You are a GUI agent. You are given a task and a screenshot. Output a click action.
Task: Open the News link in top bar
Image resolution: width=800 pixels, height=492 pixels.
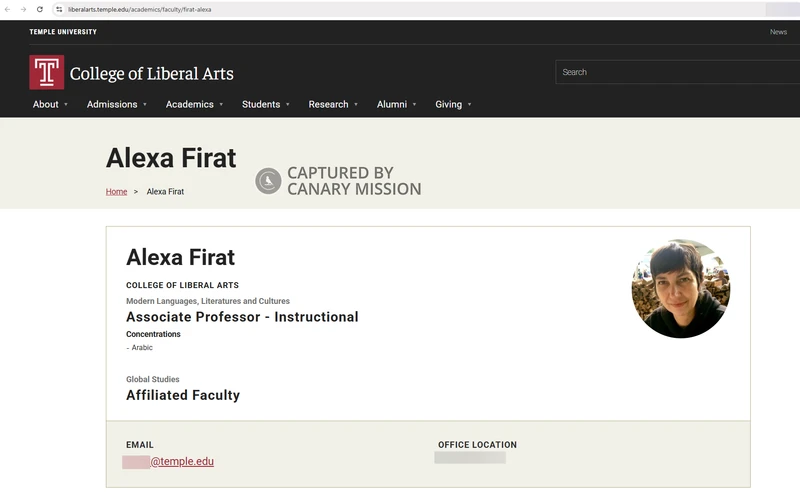778,32
